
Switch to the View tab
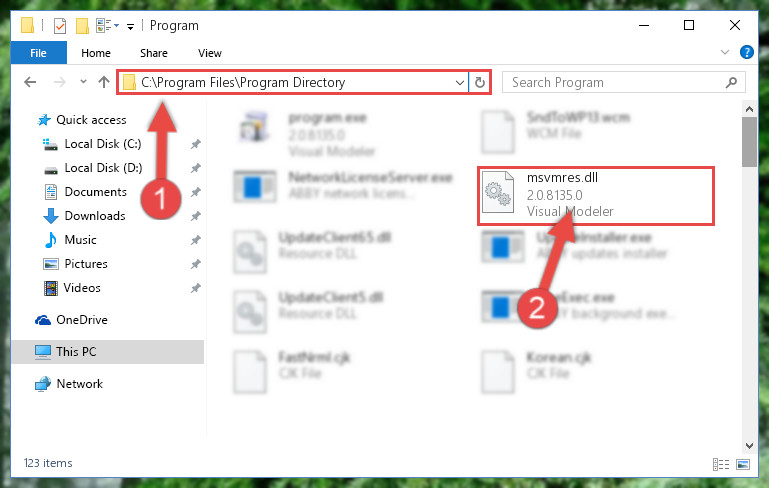click(209, 53)
